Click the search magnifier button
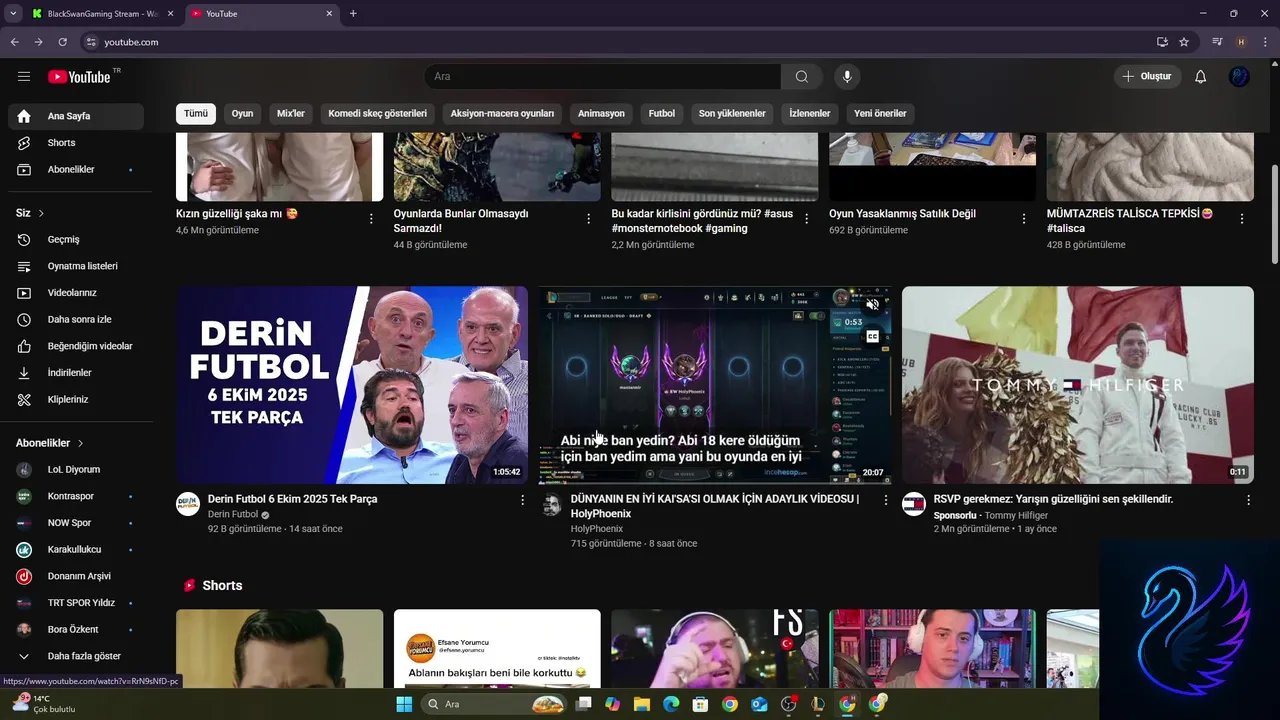The height and width of the screenshot is (720, 1280). pyautogui.click(x=802, y=77)
